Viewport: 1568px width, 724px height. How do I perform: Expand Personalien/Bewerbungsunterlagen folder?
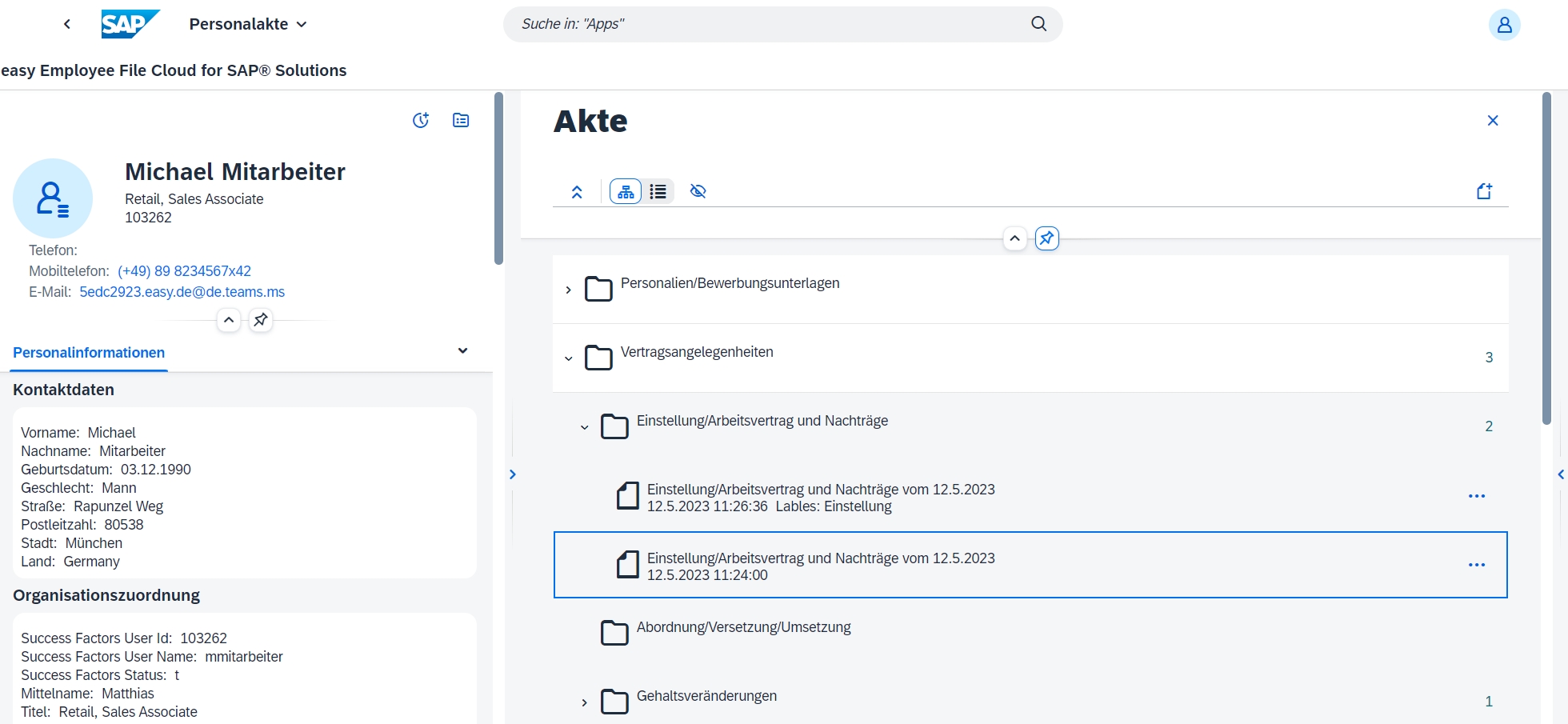tap(568, 290)
